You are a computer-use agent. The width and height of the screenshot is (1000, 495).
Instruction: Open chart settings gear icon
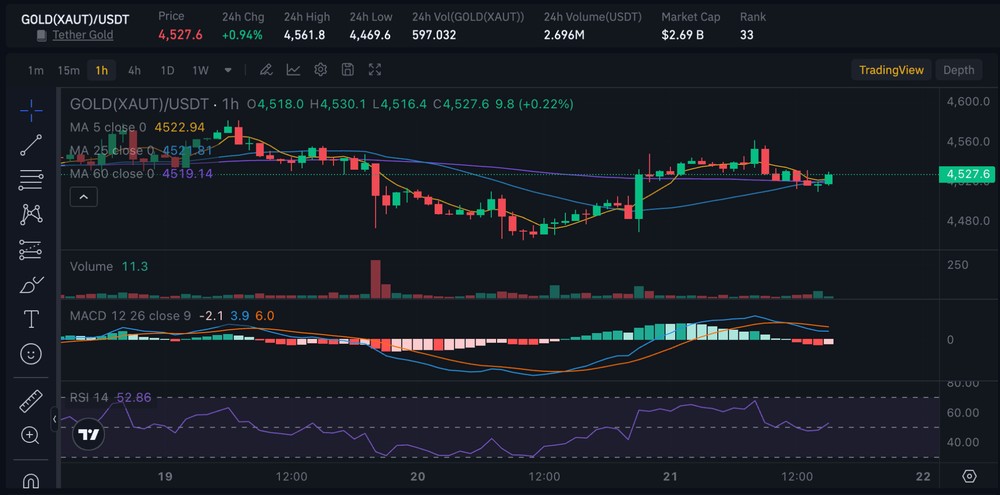[x=321, y=70]
